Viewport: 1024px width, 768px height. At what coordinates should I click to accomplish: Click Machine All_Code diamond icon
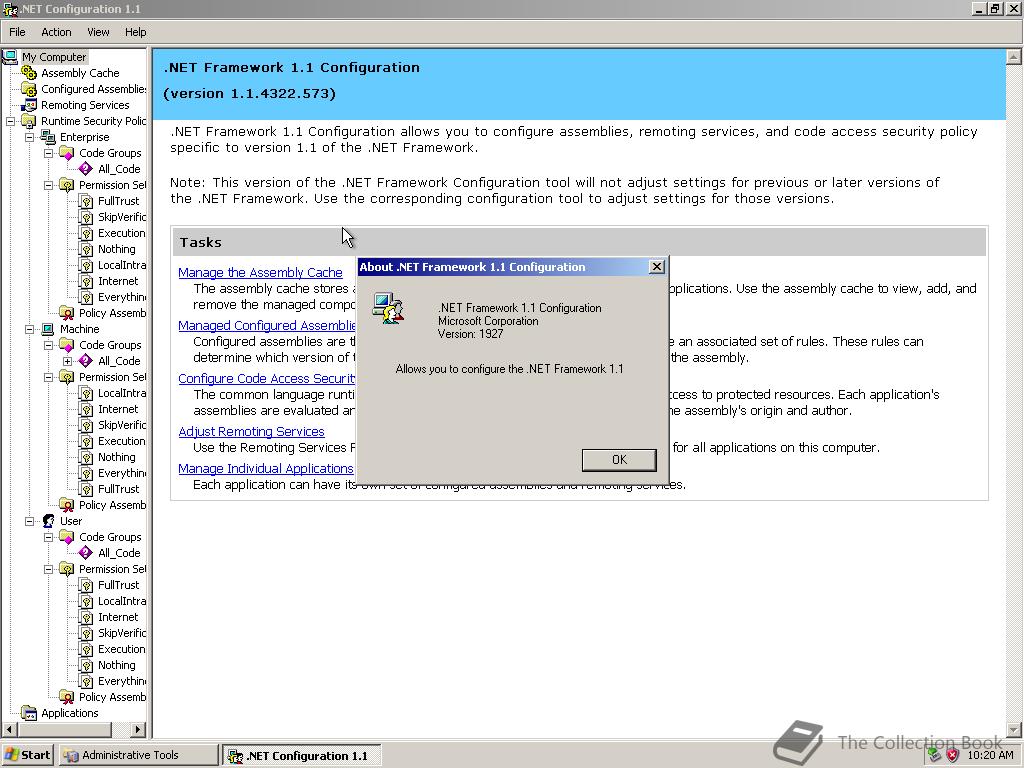[86, 361]
